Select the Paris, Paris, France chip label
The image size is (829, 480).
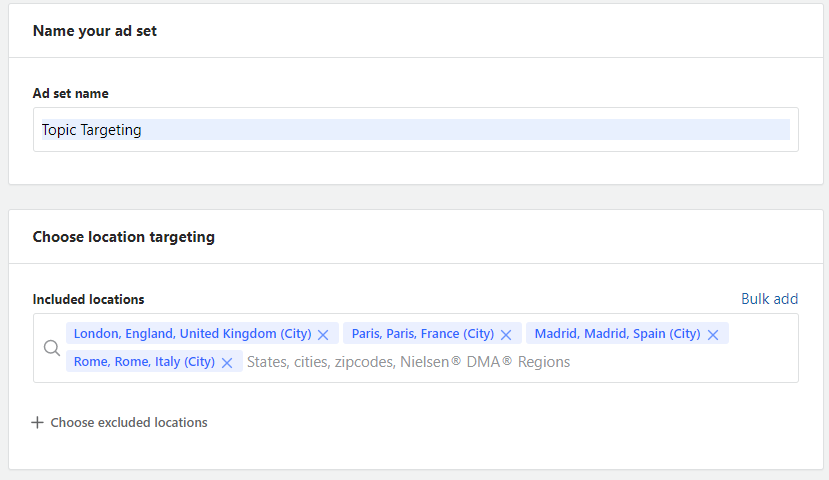pyautogui.click(x=422, y=334)
